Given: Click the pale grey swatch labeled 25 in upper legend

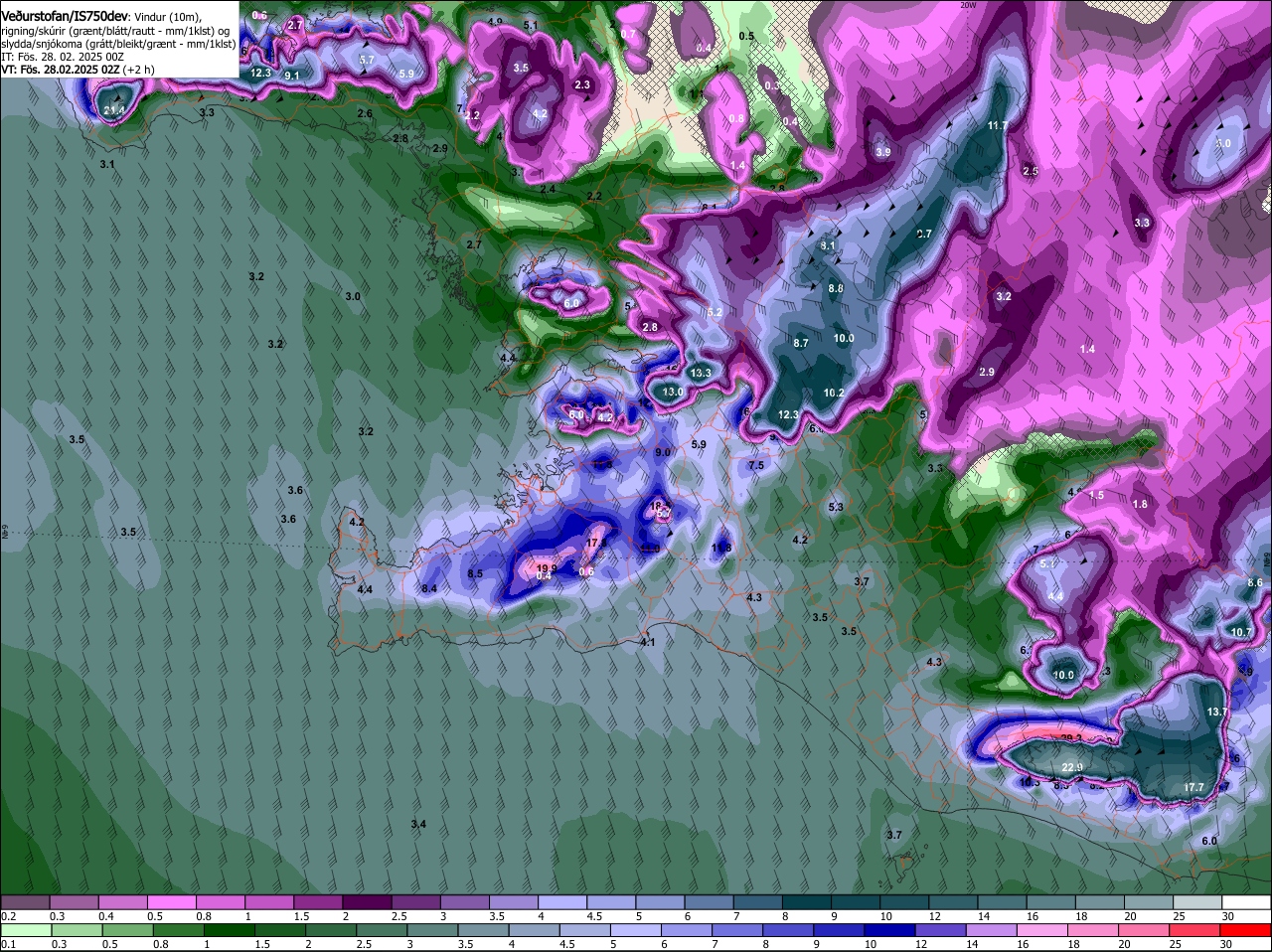Looking at the screenshot, I should pos(1197,901).
